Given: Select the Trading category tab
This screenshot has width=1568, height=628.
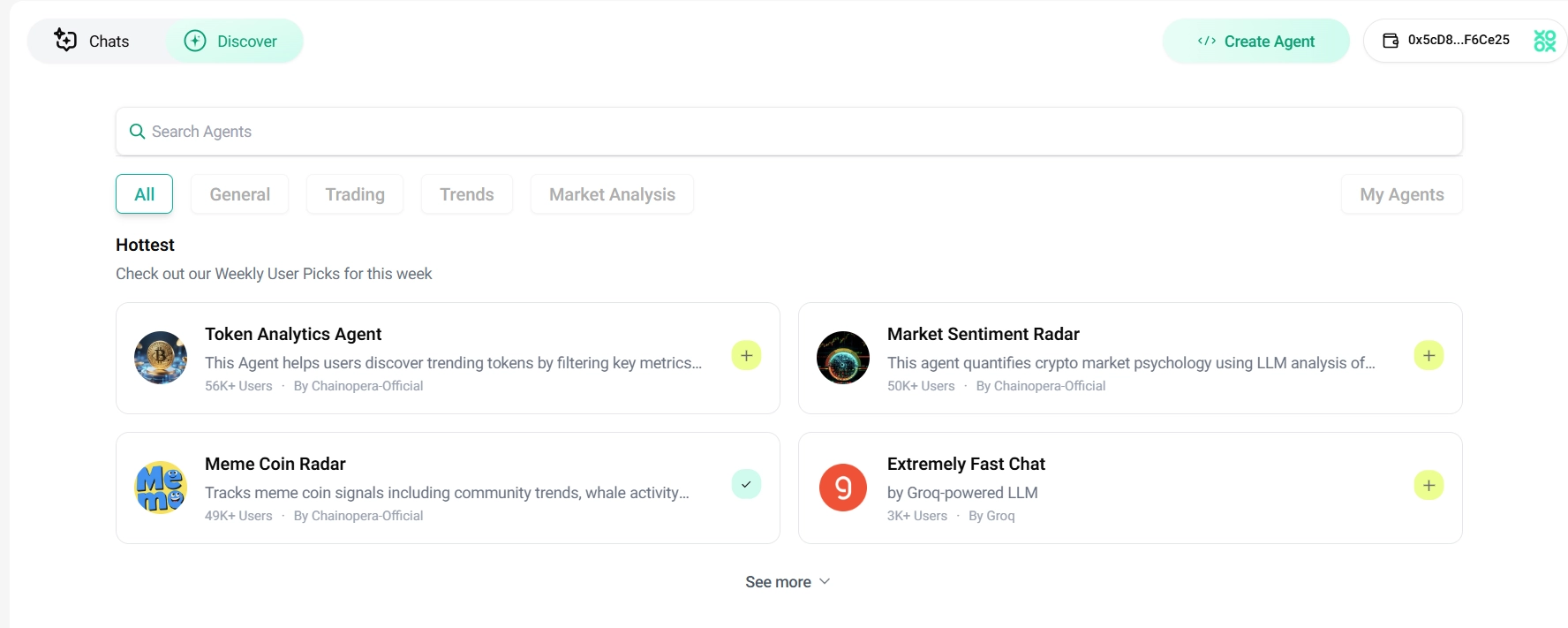Looking at the screenshot, I should coord(355,194).
